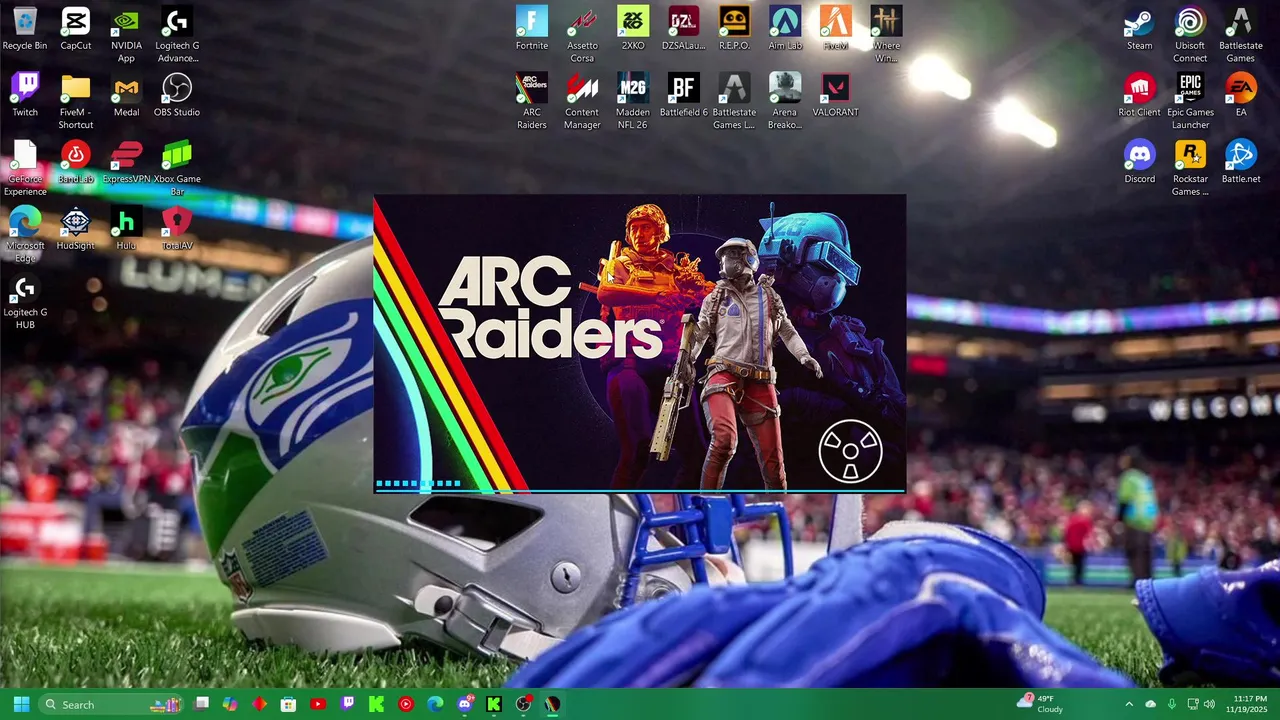Click the ARC Raiders splash screen image
1280x720 pixels.
click(640, 344)
